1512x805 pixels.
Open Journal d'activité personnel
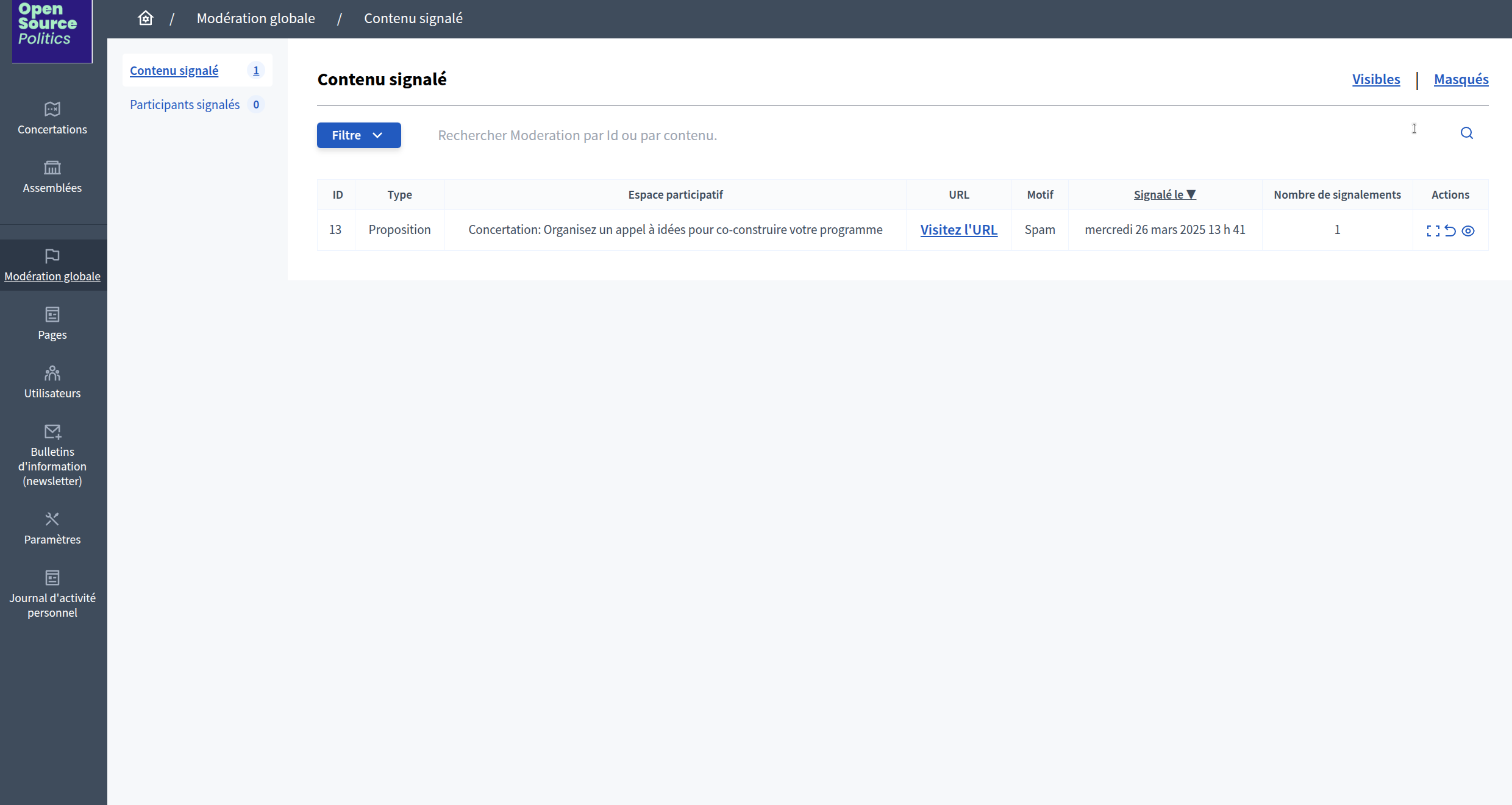tap(52, 594)
